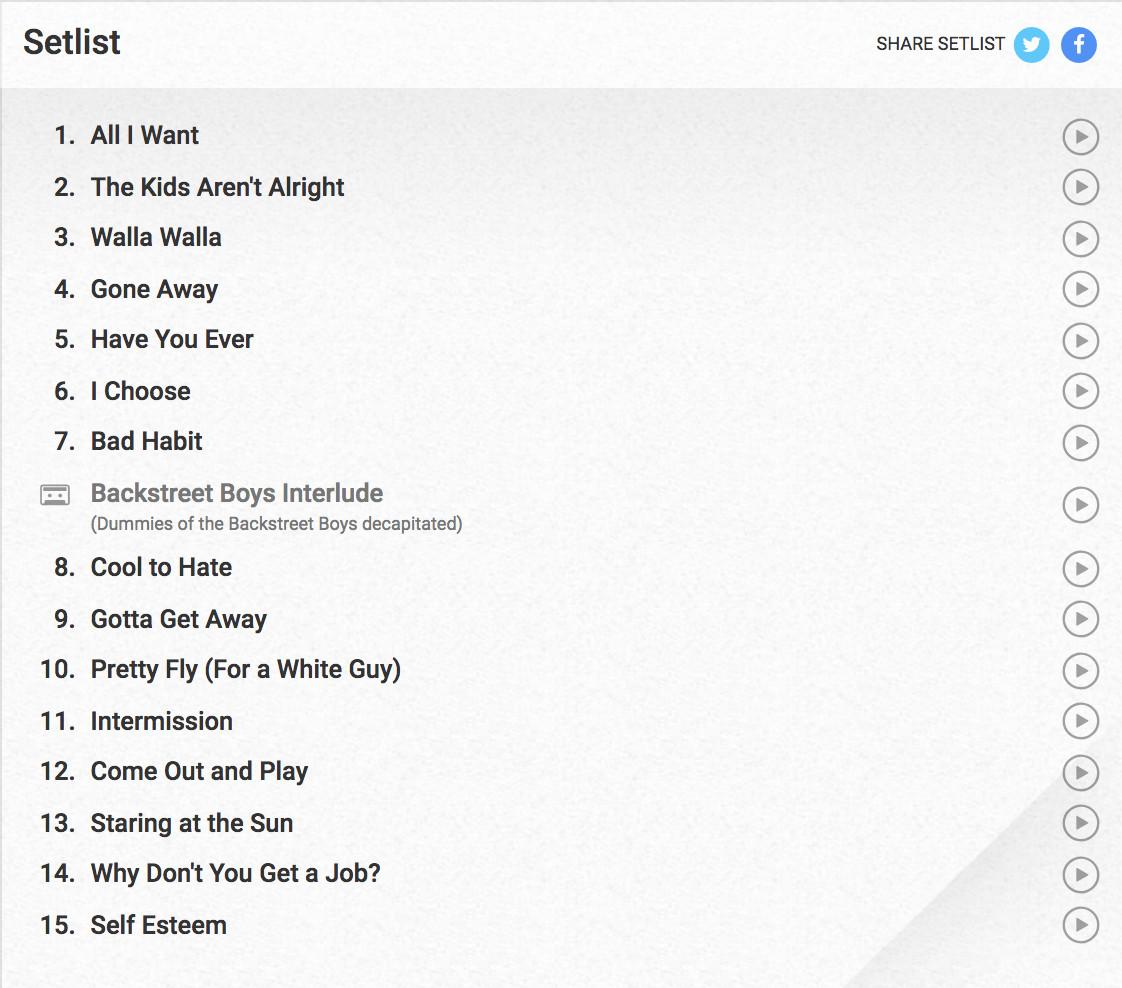Hit play next to Cool to Hate
1122x988 pixels.
[1080, 569]
